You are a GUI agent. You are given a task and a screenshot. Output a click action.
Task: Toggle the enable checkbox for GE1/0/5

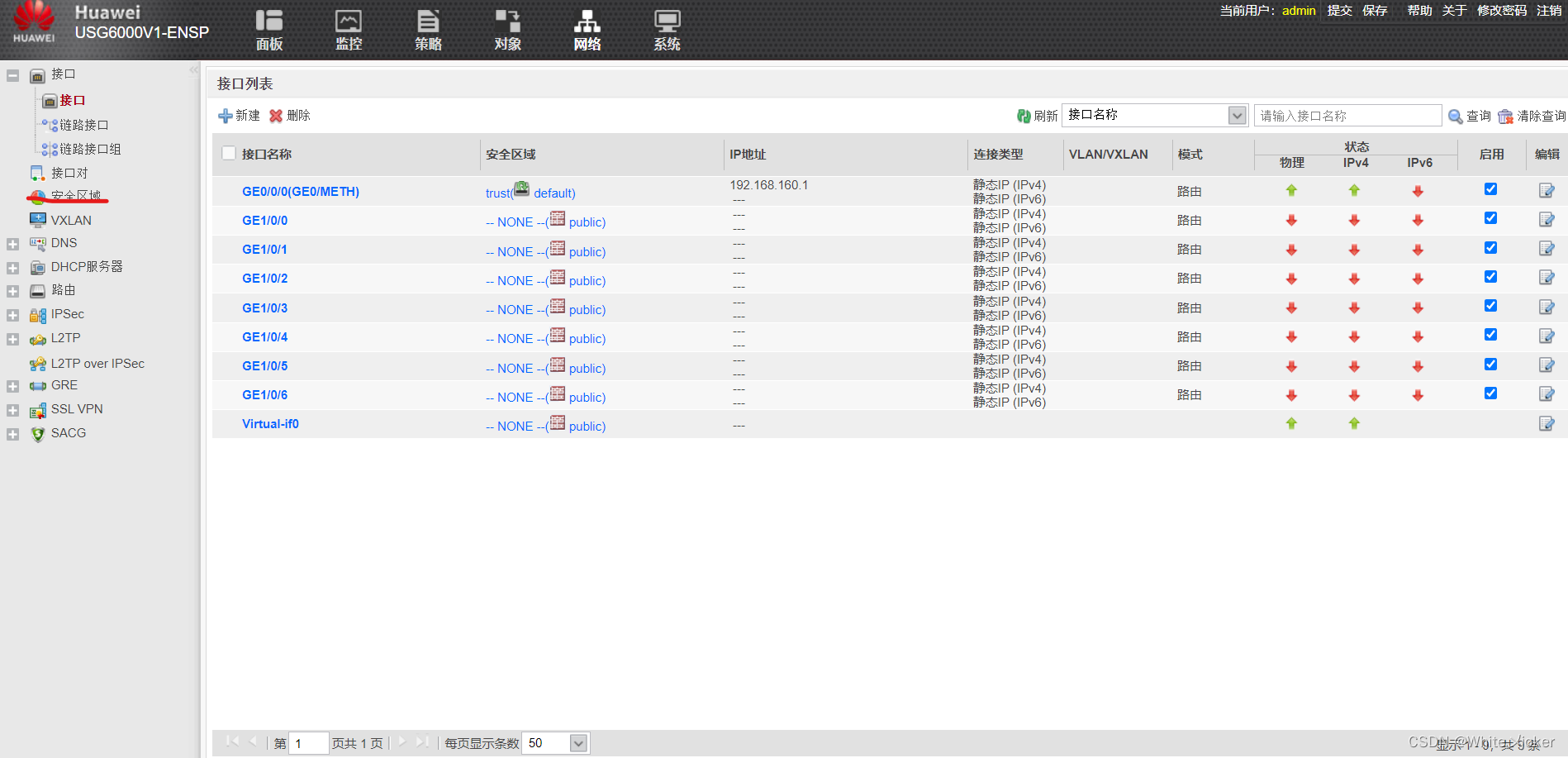pyautogui.click(x=1490, y=365)
